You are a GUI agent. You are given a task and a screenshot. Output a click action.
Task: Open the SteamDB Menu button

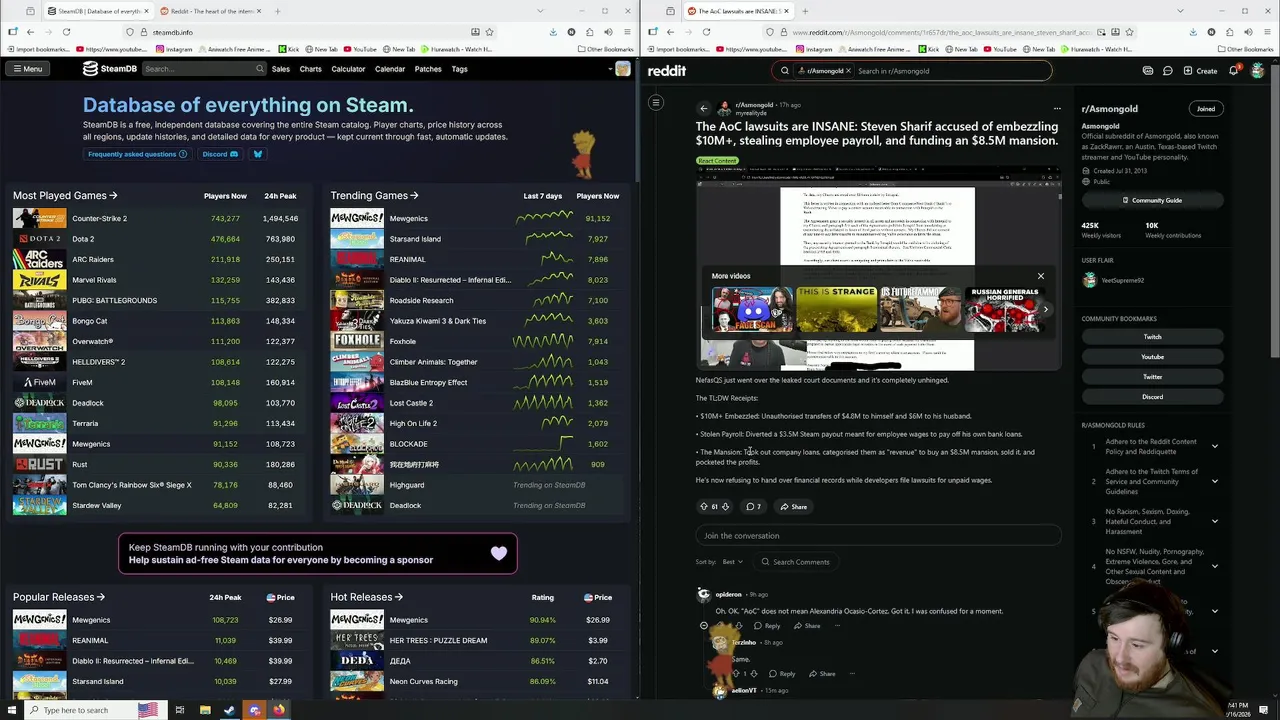pyautogui.click(x=27, y=69)
